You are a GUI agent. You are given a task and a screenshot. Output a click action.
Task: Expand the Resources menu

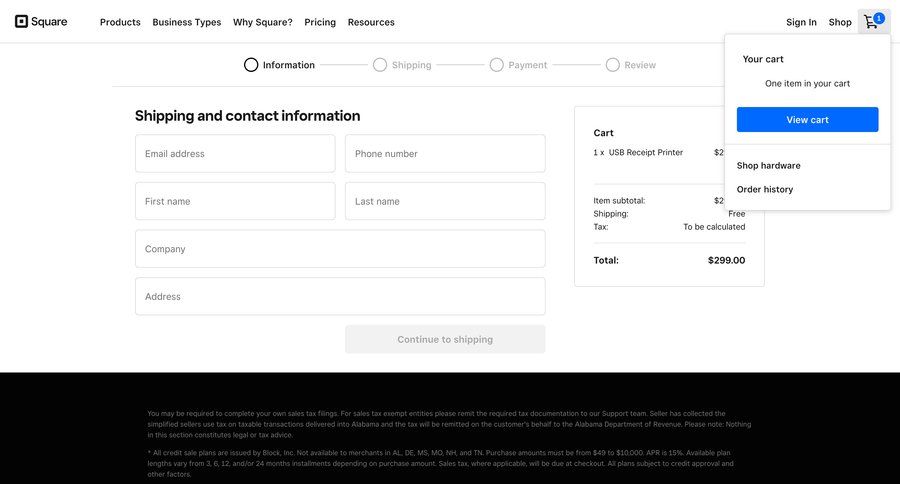coord(371,22)
